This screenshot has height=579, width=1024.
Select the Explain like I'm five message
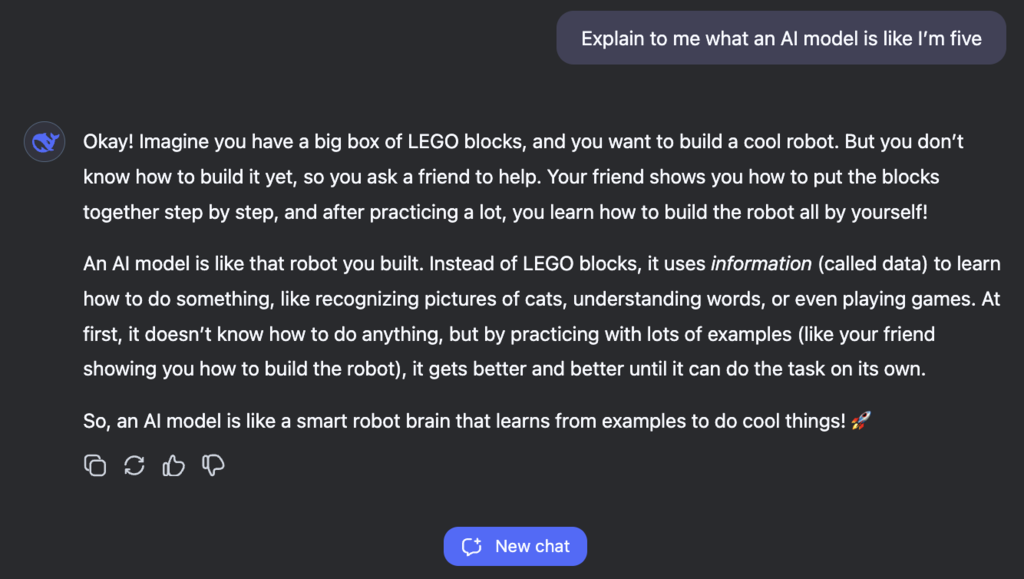tap(781, 37)
